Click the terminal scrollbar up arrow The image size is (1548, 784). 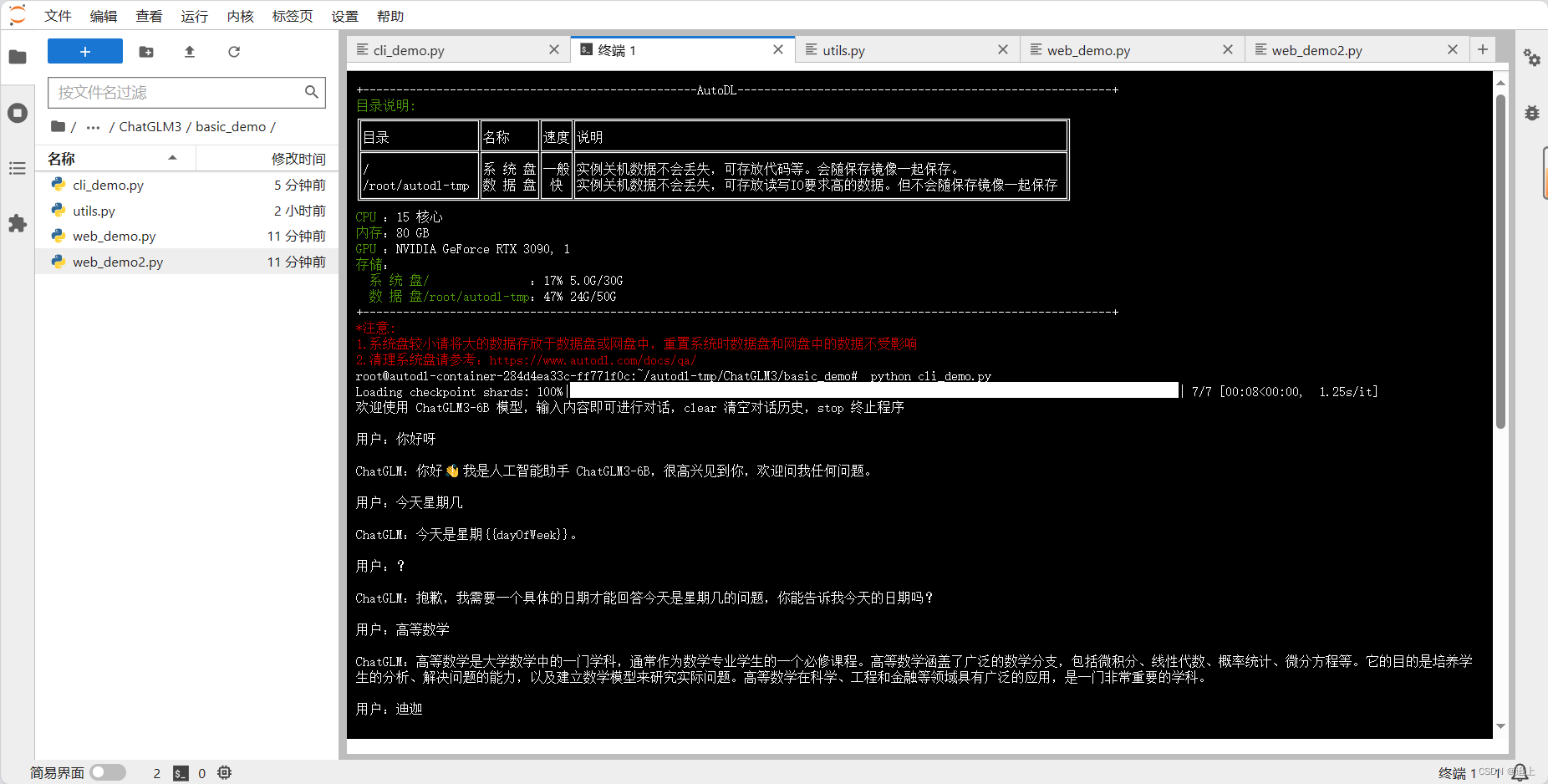(1500, 83)
